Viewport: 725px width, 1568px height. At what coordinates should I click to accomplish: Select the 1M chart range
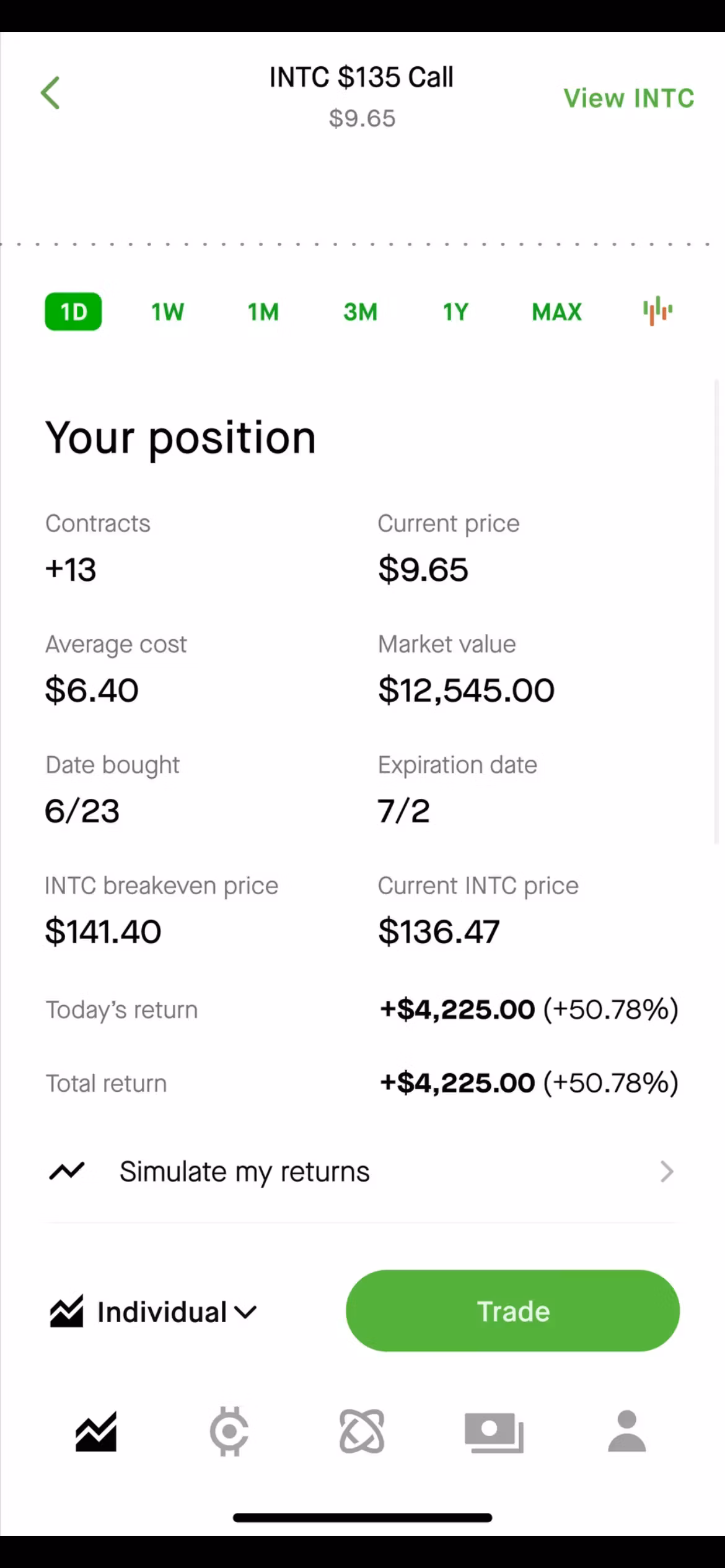click(263, 311)
